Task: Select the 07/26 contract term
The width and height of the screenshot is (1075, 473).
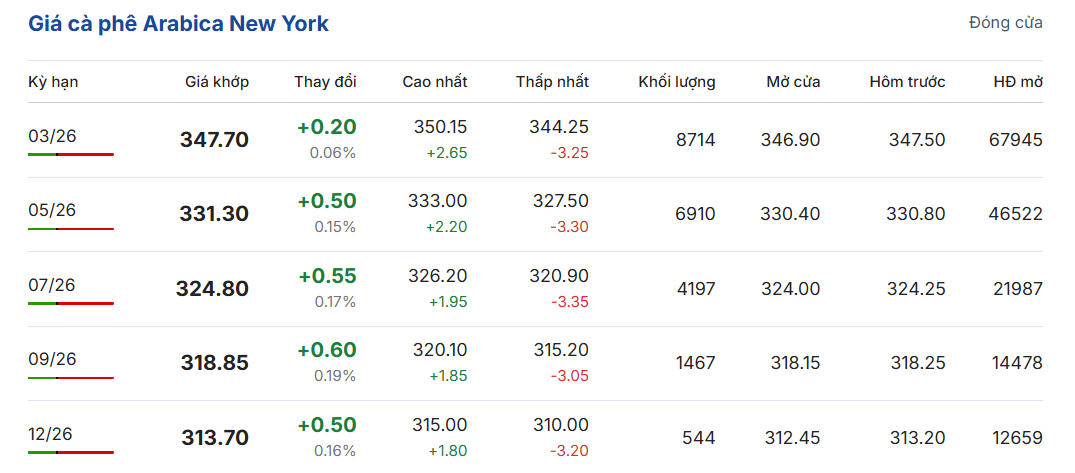Action: click(x=52, y=285)
